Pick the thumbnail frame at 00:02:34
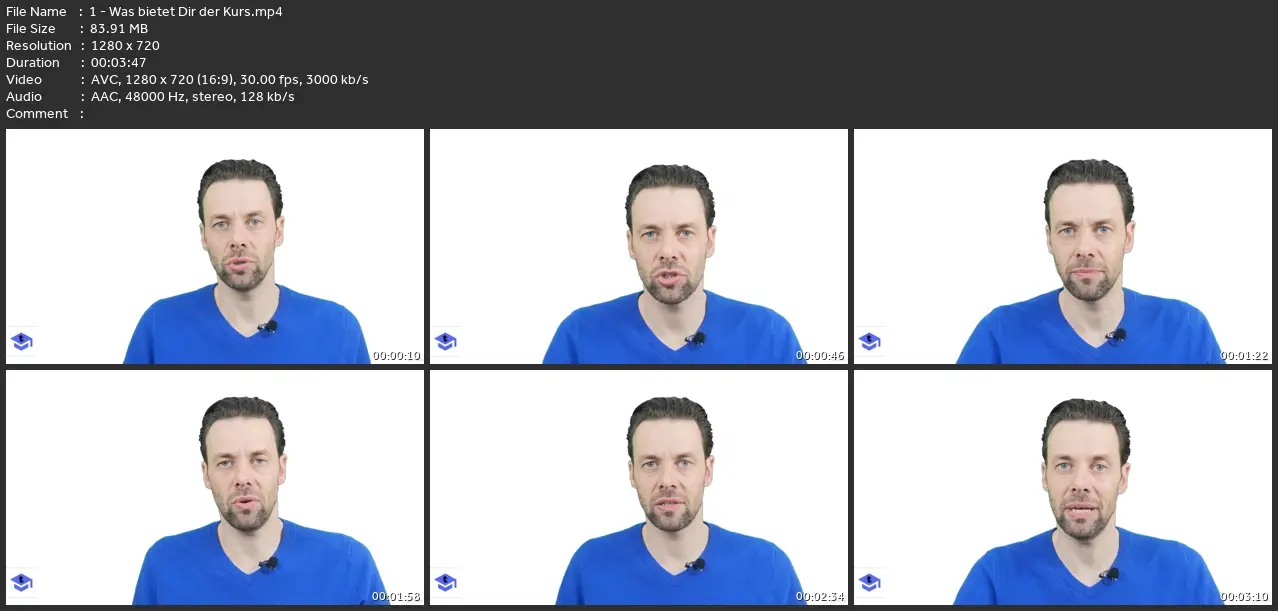Image resolution: width=1278 pixels, height=611 pixels. pyautogui.click(x=639, y=487)
